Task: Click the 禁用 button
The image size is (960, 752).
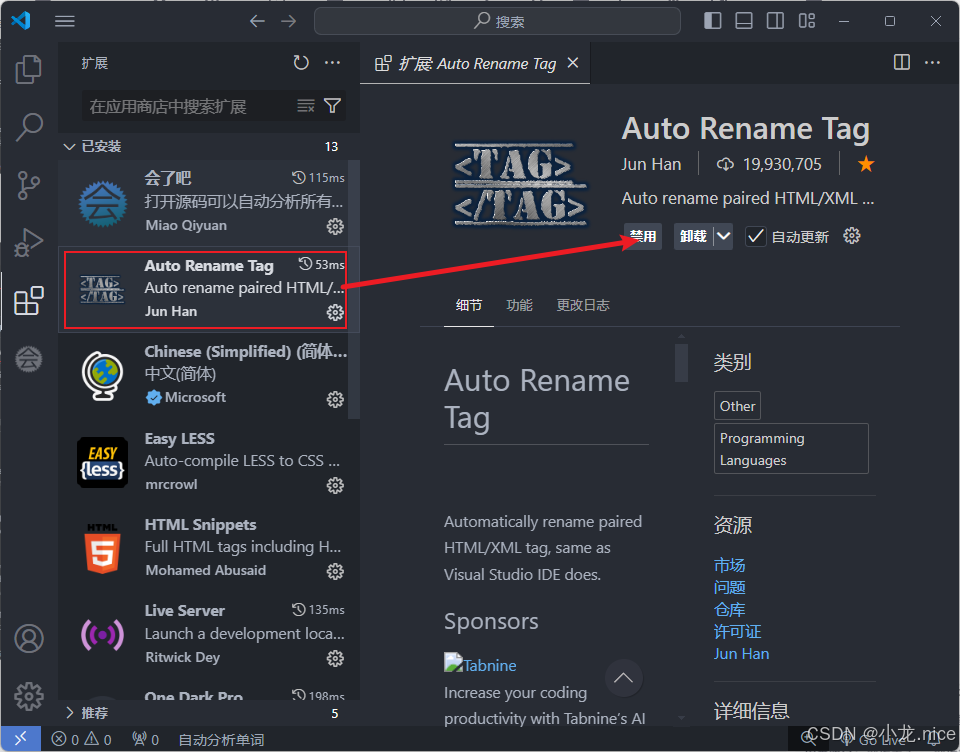Action: click(x=643, y=236)
